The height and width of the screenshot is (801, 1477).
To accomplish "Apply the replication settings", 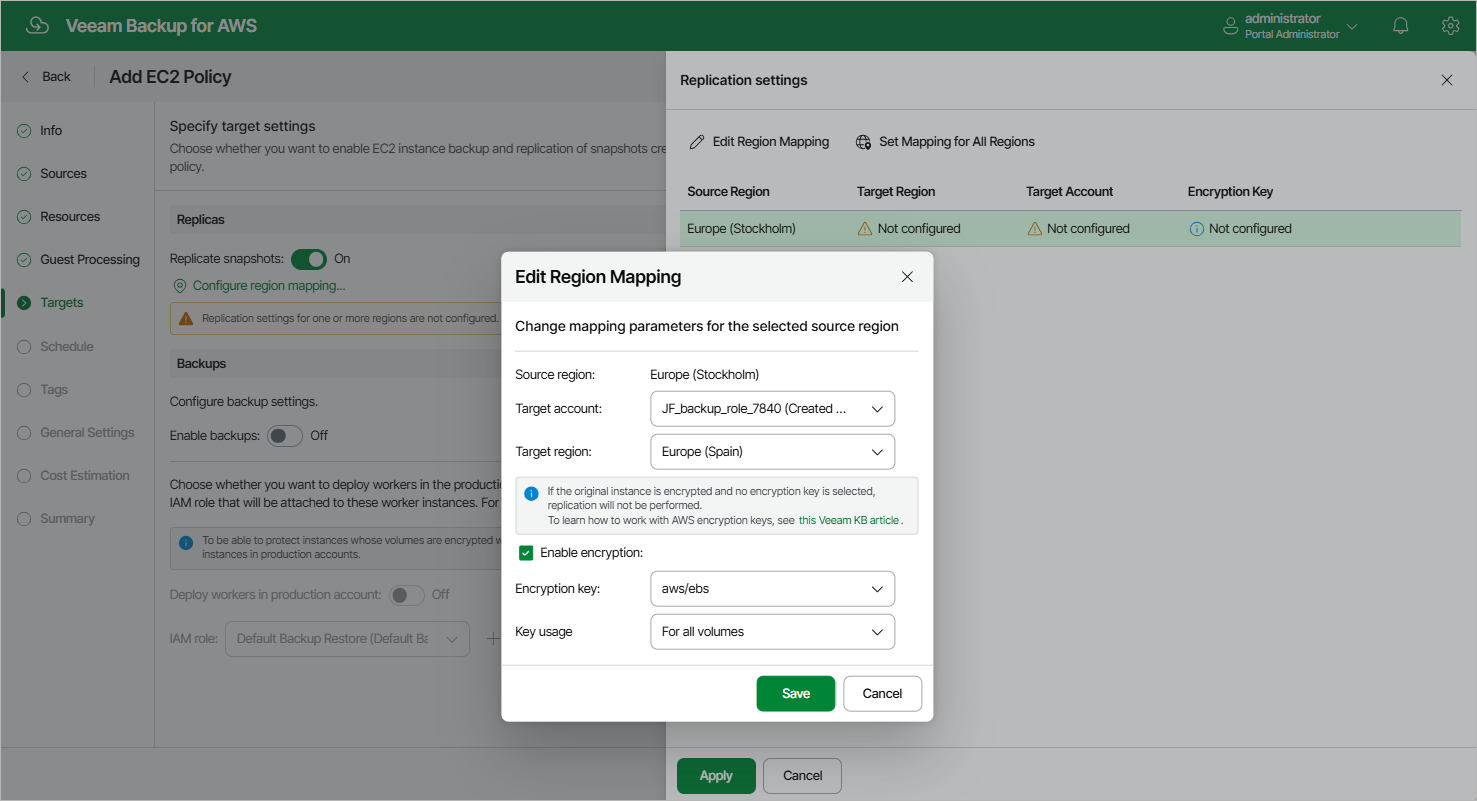I will point(716,776).
